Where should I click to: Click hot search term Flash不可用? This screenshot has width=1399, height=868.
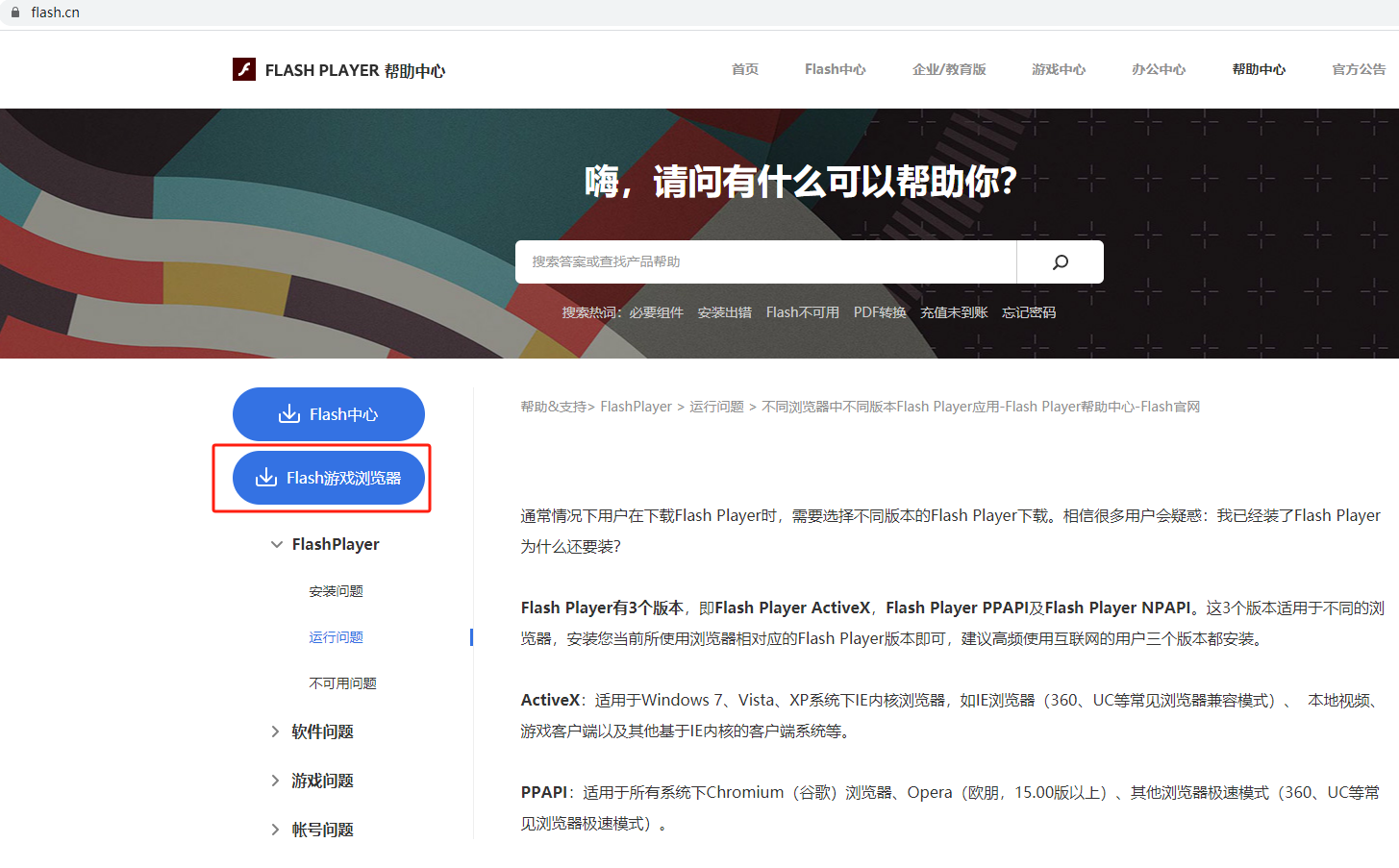[803, 312]
